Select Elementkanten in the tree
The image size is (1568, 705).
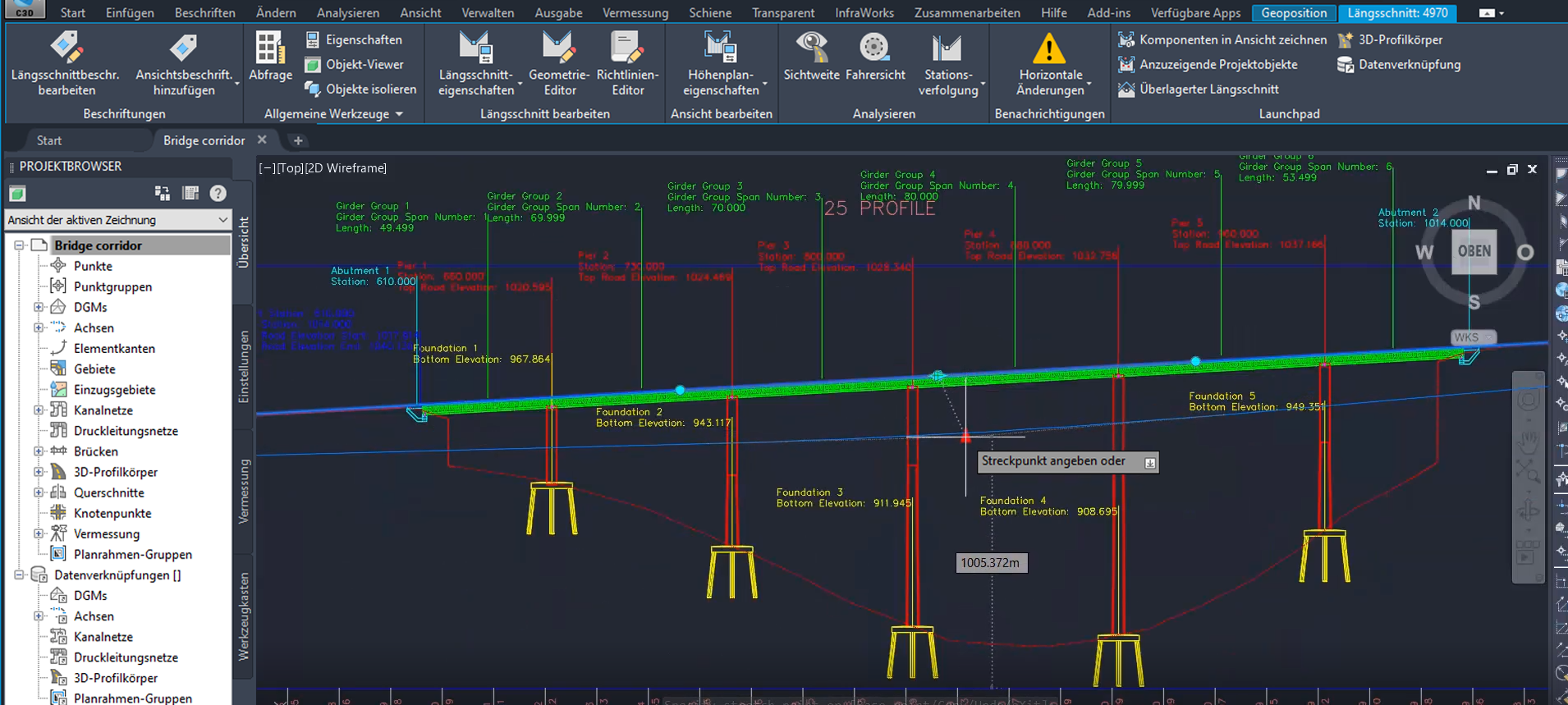tap(114, 348)
